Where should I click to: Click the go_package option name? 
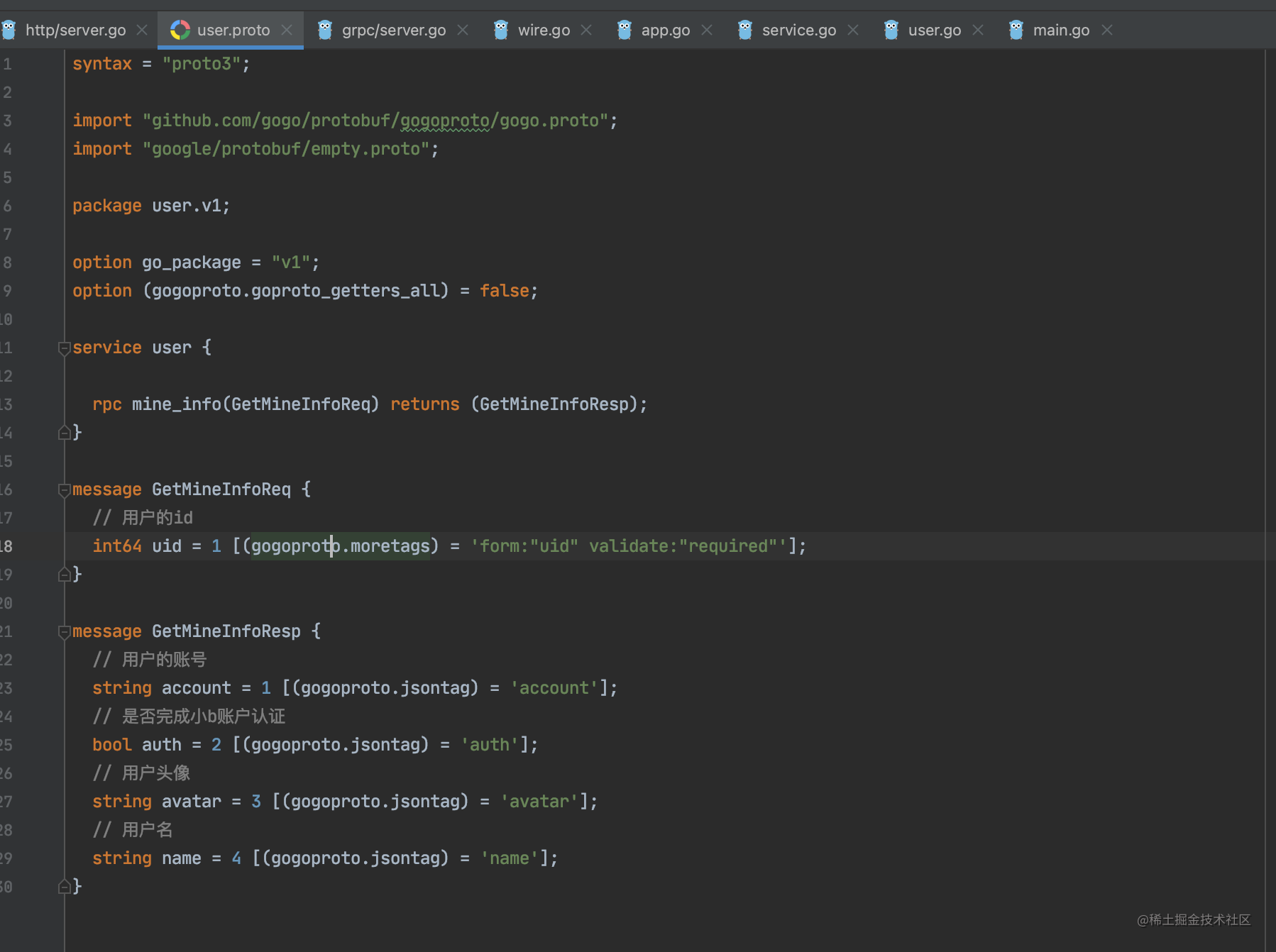[x=192, y=262]
